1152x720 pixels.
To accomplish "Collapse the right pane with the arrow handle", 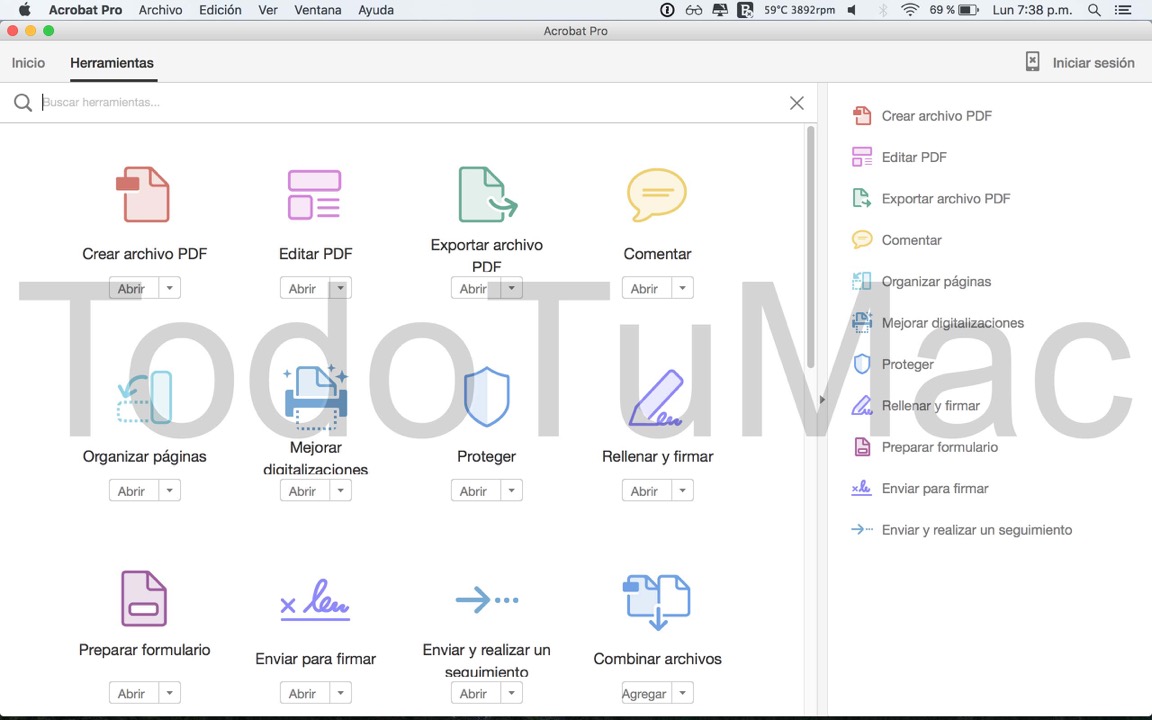I will tap(822, 400).
